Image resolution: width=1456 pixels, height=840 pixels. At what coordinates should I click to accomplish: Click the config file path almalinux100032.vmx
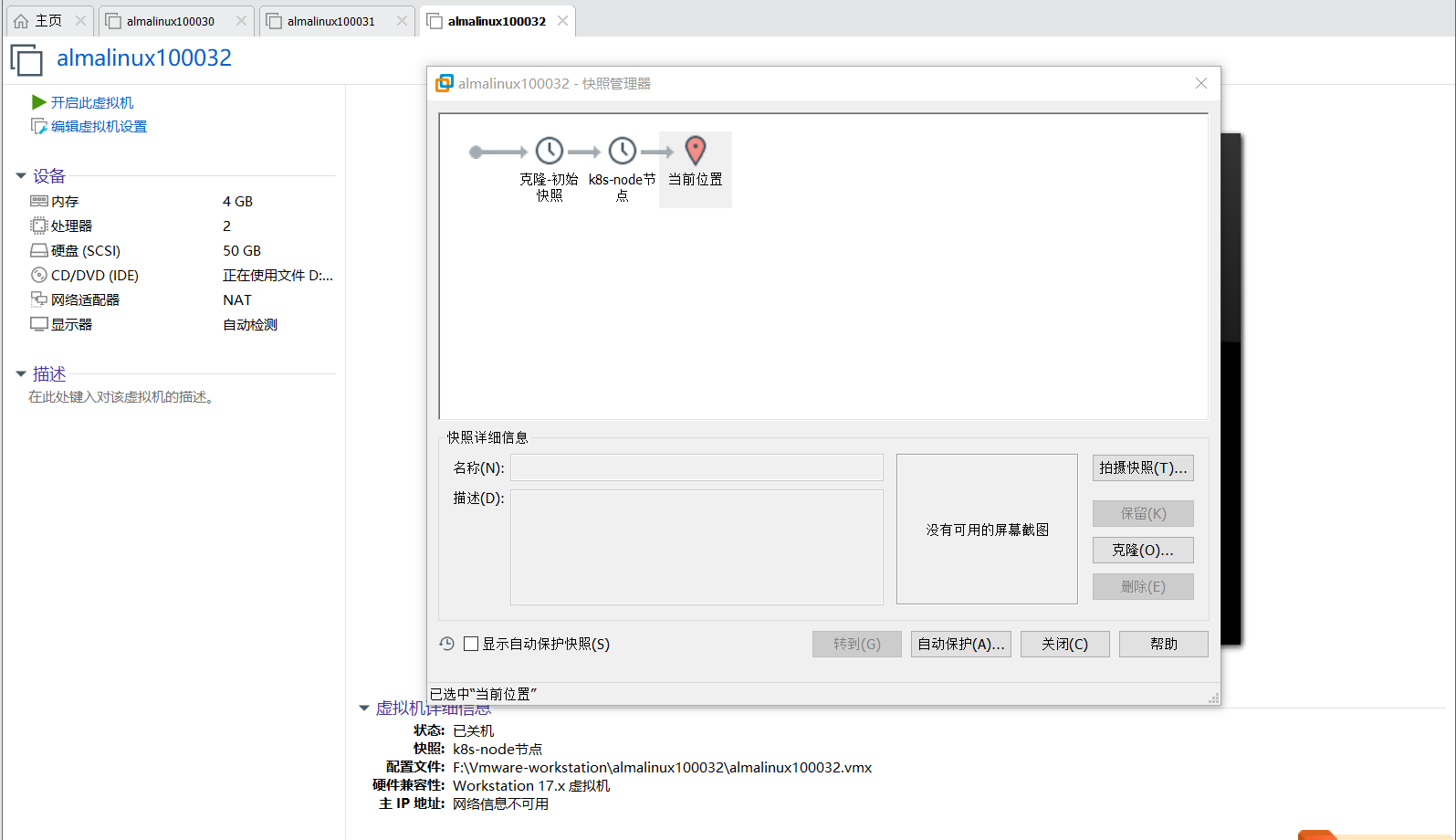(662, 767)
